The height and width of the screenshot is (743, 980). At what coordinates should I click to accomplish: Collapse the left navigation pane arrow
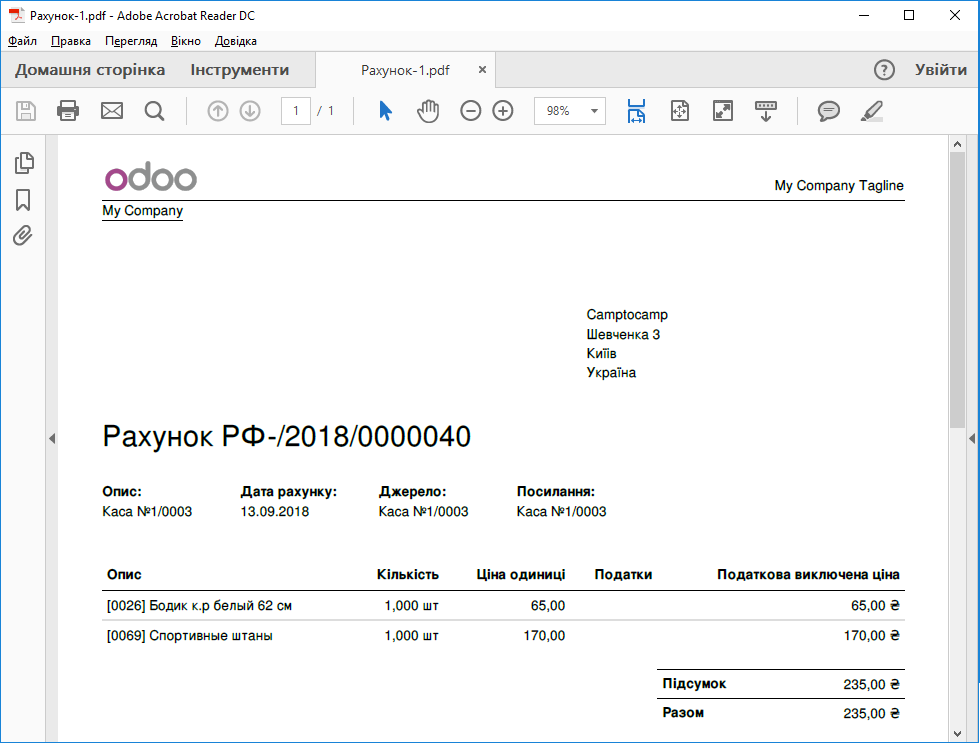pyautogui.click(x=52, y=439)
